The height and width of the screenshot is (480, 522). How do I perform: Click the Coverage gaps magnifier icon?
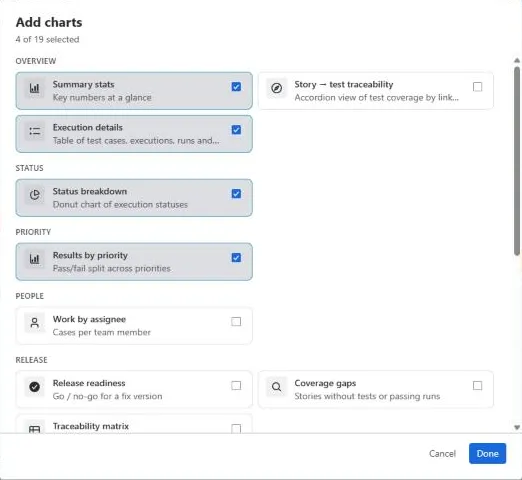[276, 387]
